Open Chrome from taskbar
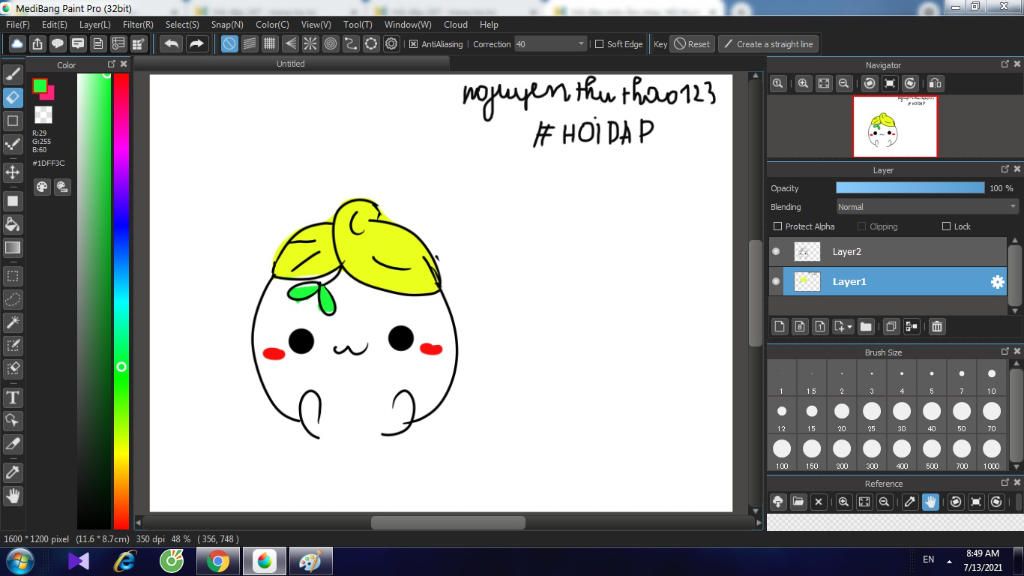 click(217, 561)
